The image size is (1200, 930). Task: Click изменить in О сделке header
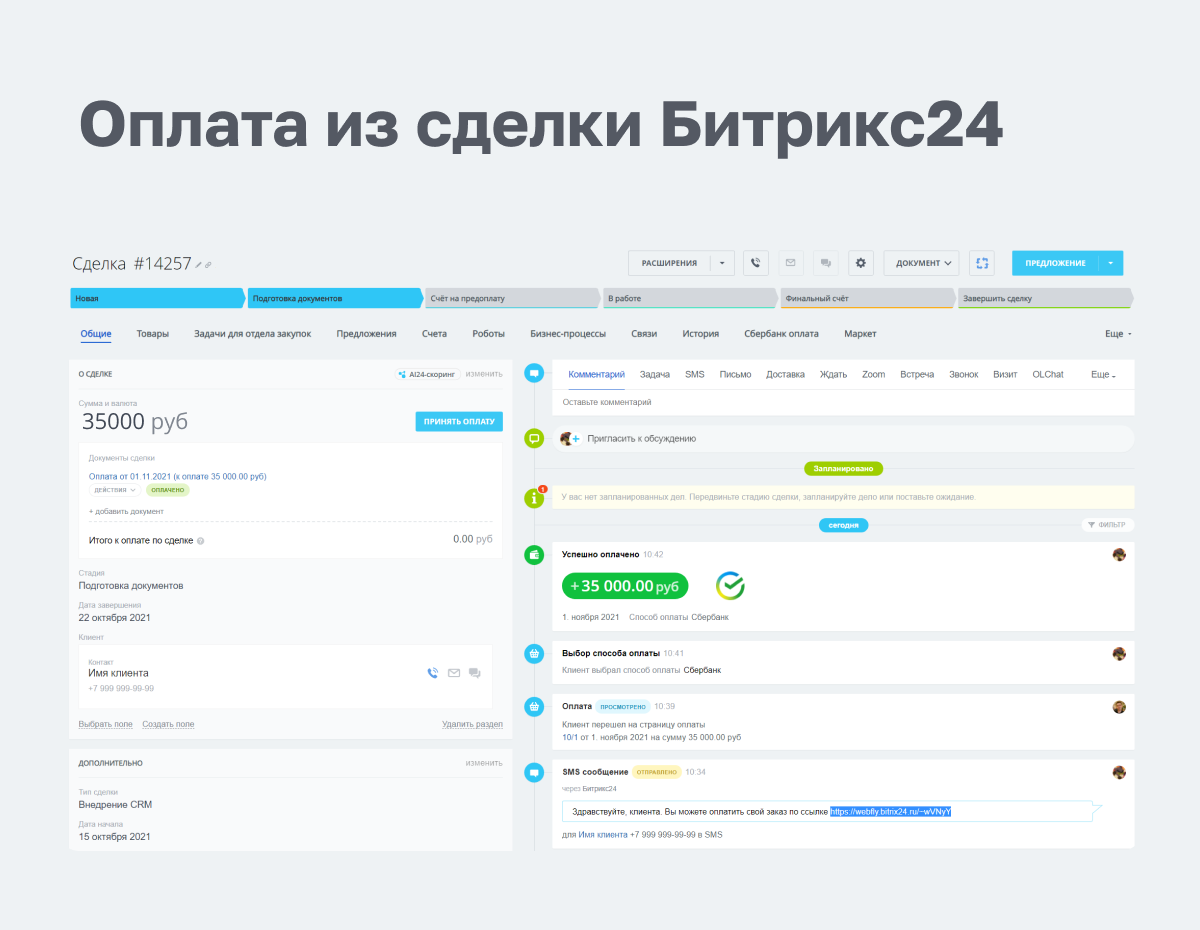[484, 374]
